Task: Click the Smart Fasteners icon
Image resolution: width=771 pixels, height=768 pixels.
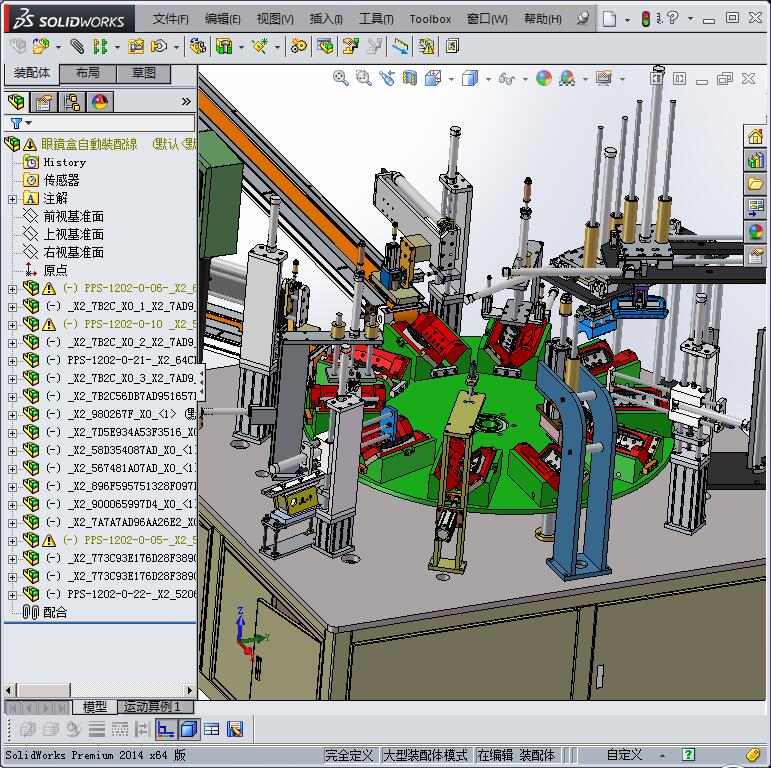Action: point(136,47)
